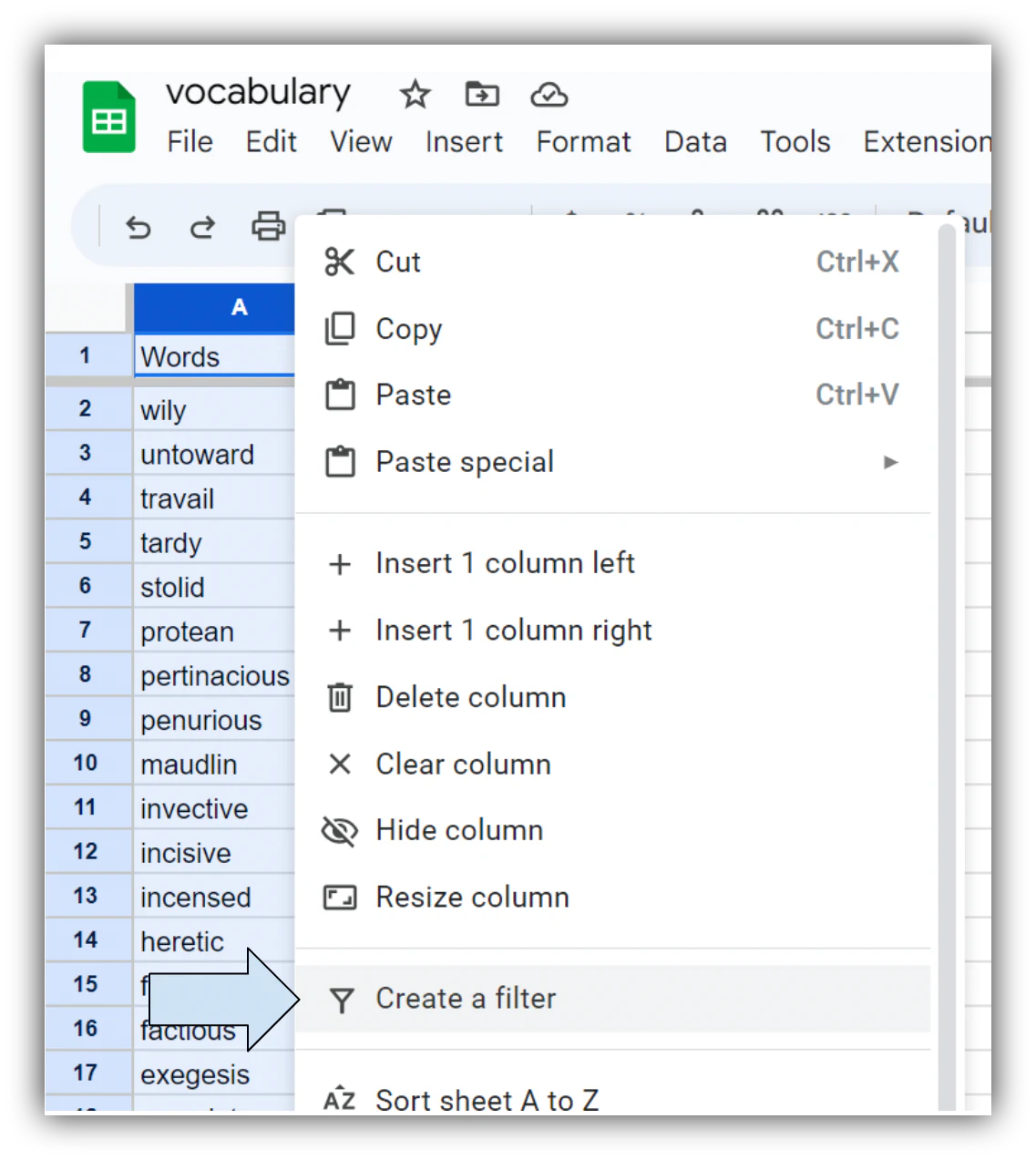Screen dimensions: 1036x1160
Task: Click the plus icon for column right
Action: point(340,630)
